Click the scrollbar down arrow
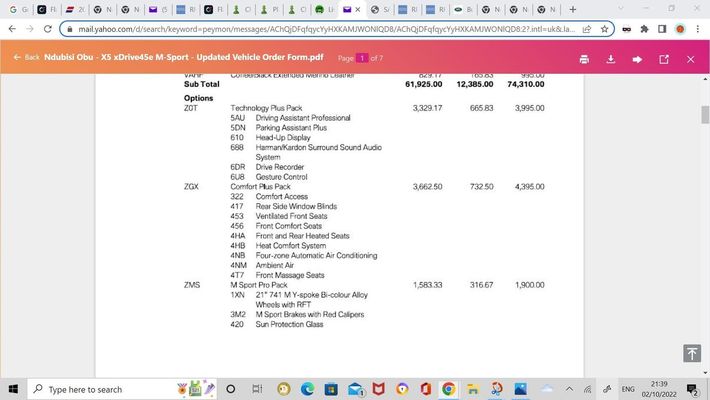The image size is (710, 400). (705, 372)
